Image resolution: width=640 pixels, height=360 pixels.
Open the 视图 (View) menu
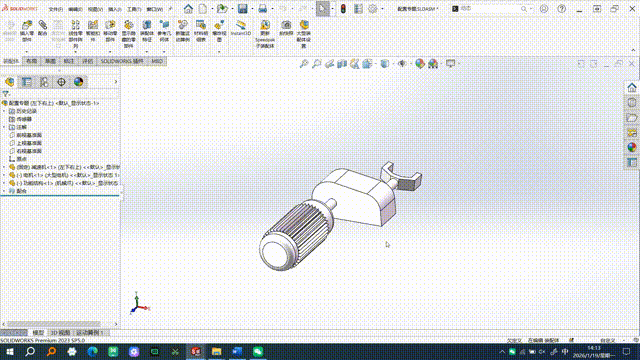[95, 9]
